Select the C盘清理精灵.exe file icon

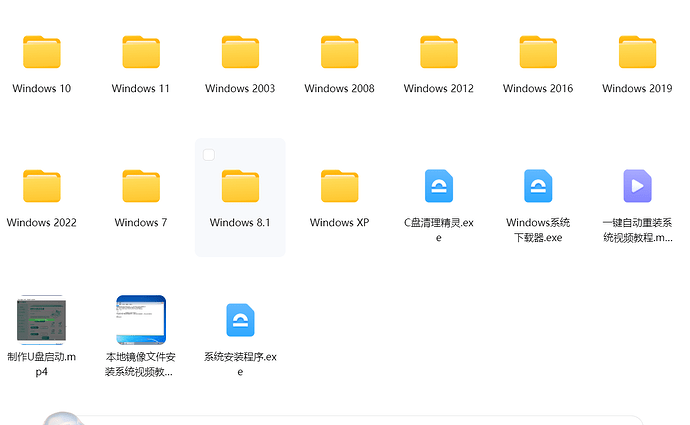[x=439, y=186]
